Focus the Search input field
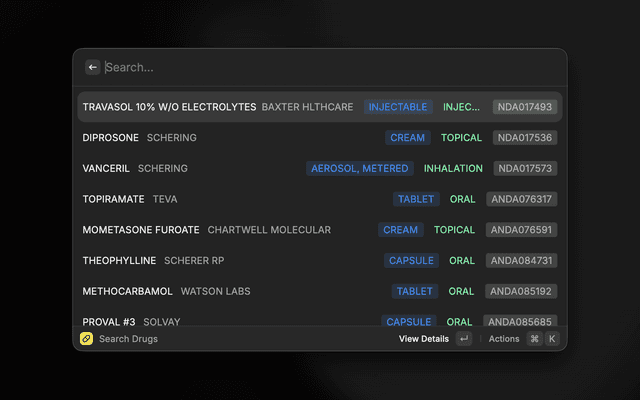Screen dimensions: 640x400 (x=330, y=67)
